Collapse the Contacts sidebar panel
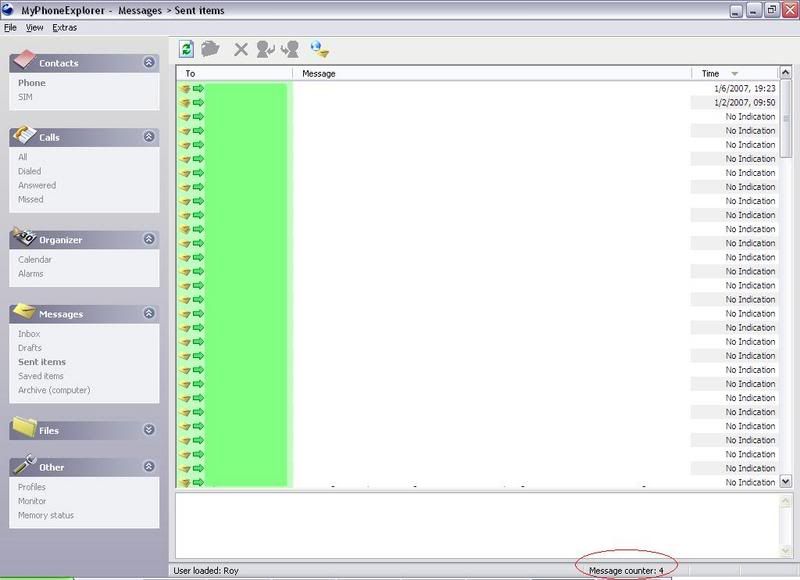800x580 pixels. pos(149,62)
